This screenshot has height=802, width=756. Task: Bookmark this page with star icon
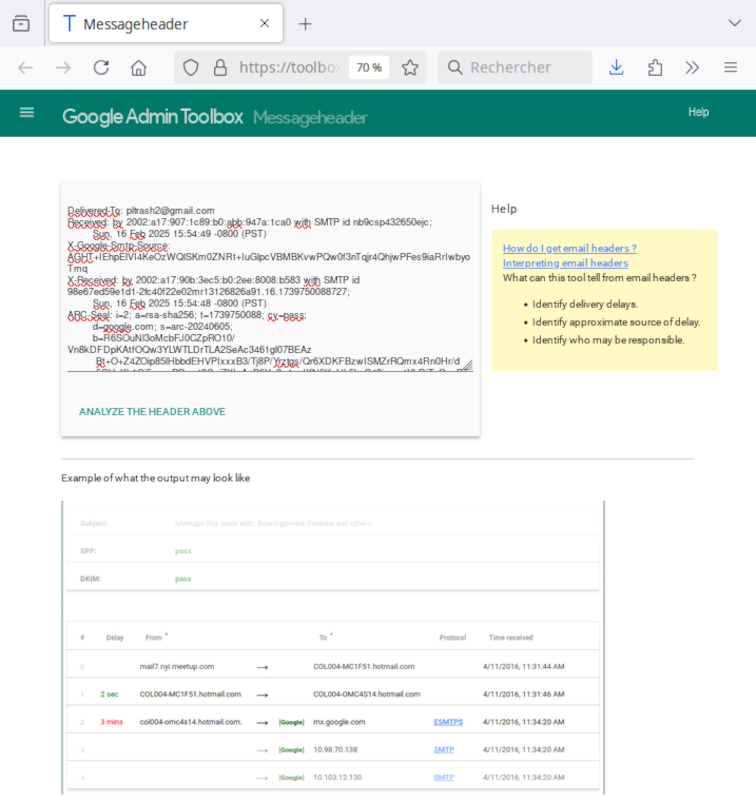pos(410,68)
